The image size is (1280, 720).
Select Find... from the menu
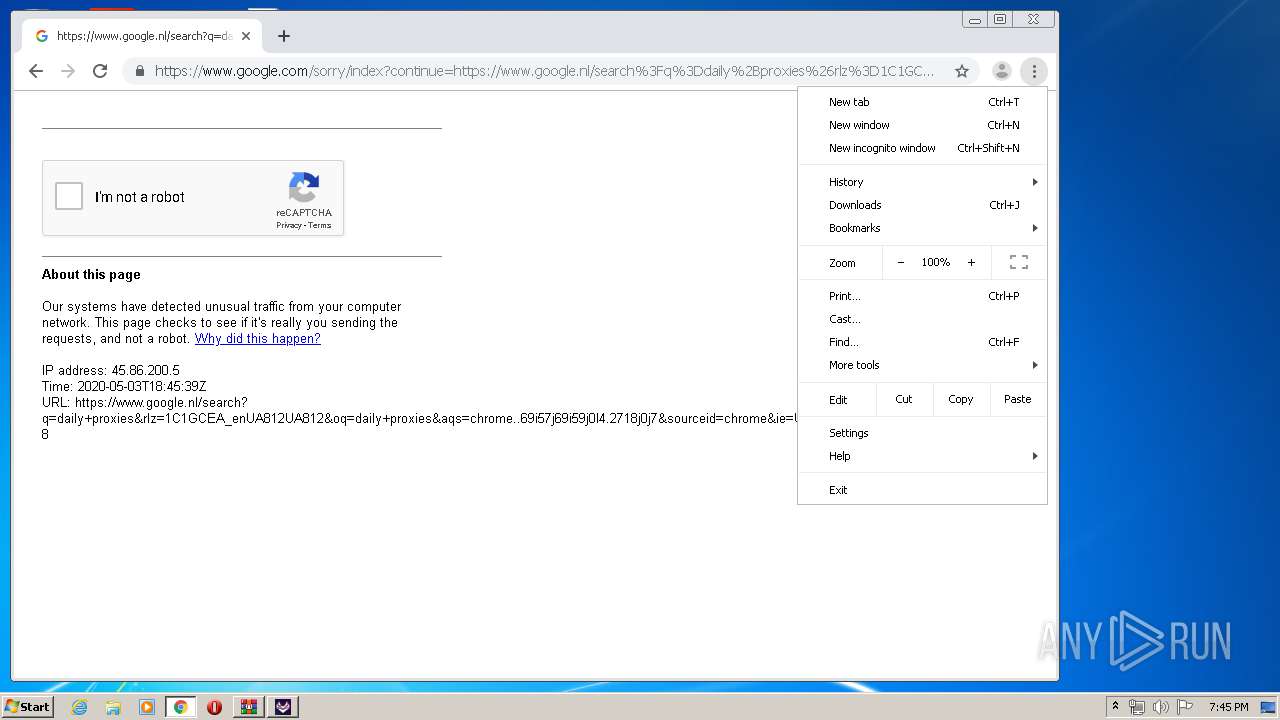[x=922, y=342]
